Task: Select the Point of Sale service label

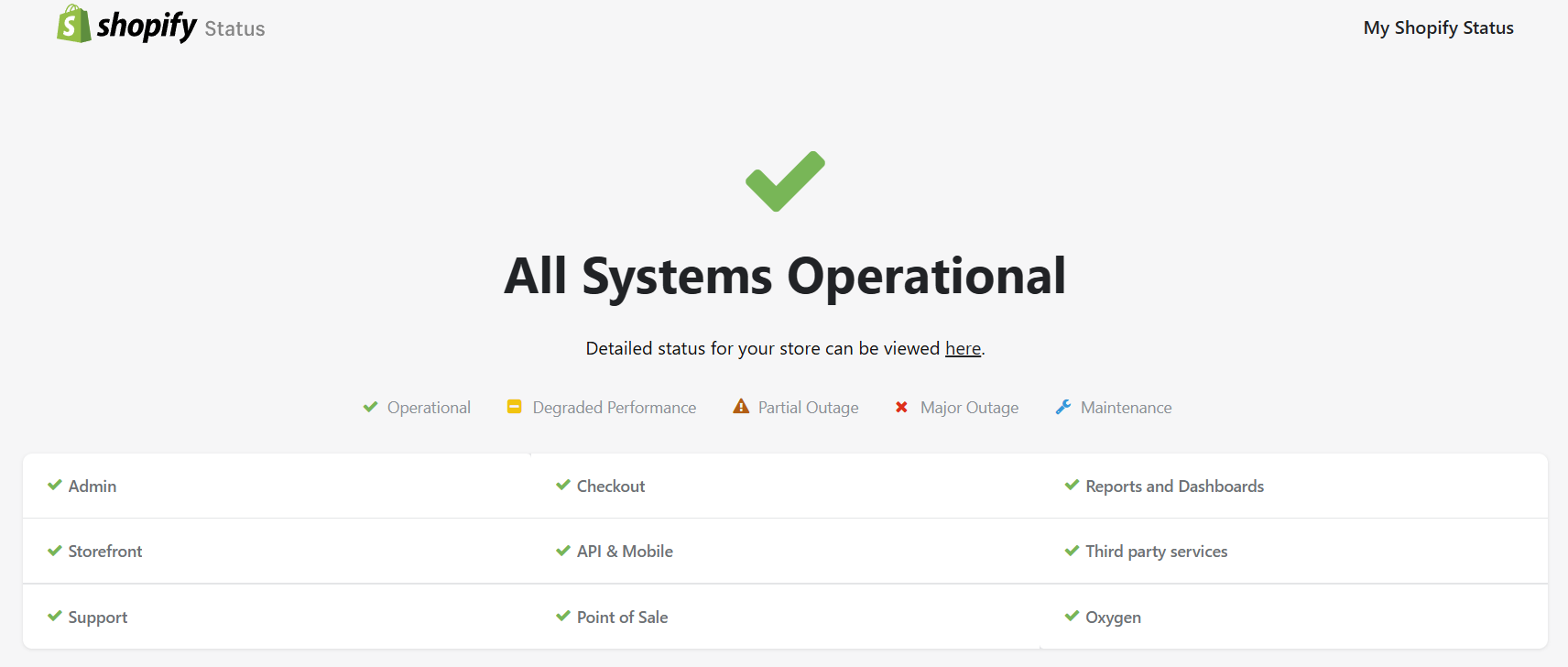Action: tap(623, 618)
